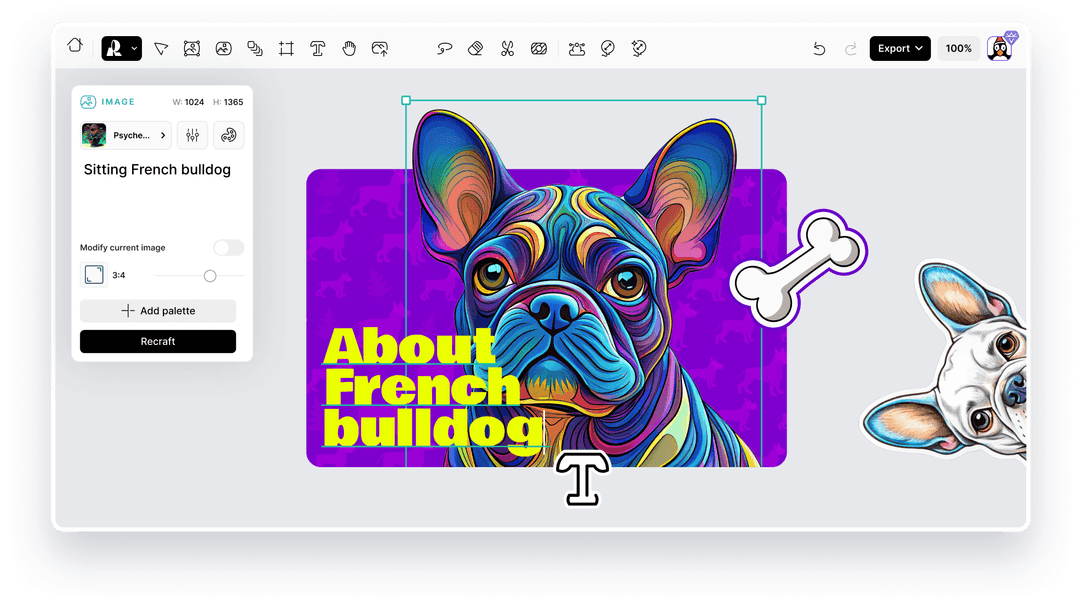Activate the Text tool in the toolbar

(317, 48)
